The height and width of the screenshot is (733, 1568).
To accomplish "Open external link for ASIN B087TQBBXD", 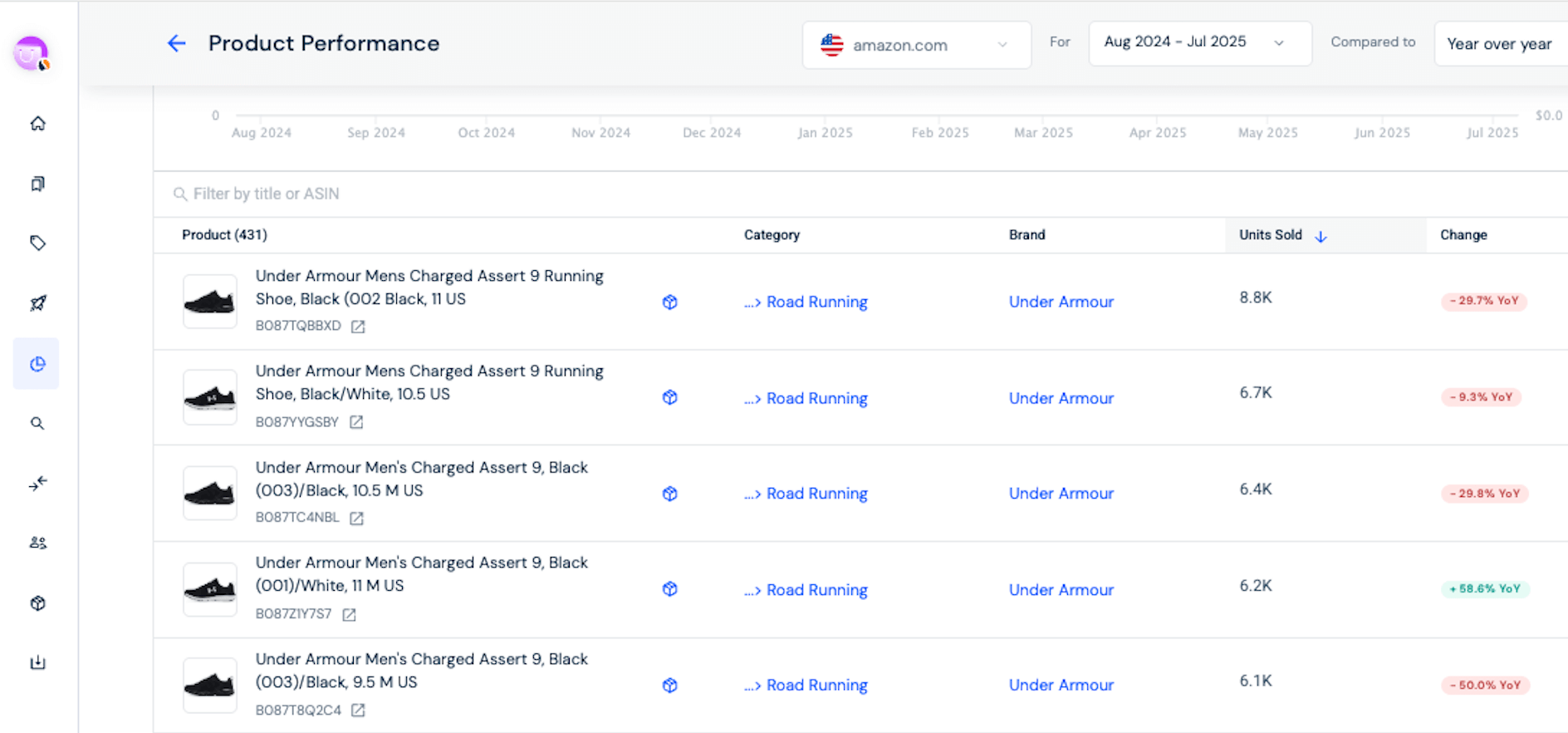I will click(x=358, y=327).
